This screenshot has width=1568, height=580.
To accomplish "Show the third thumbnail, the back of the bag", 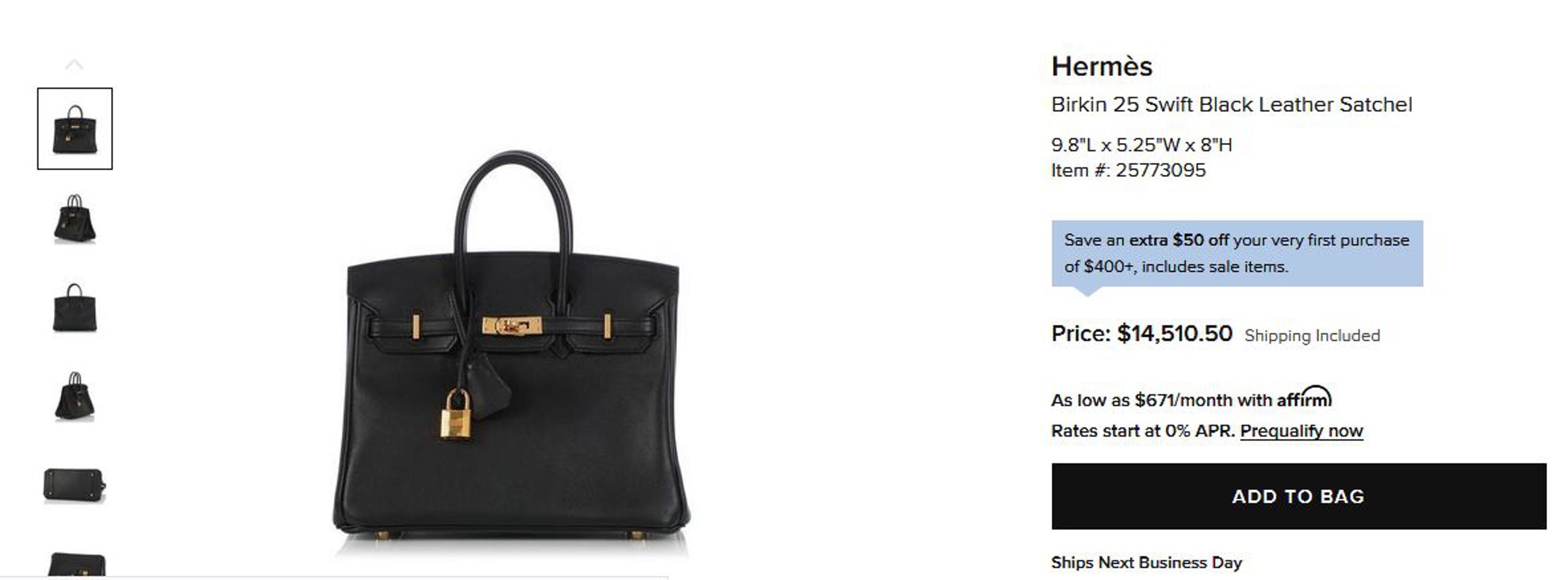I will tap(75, 308).
